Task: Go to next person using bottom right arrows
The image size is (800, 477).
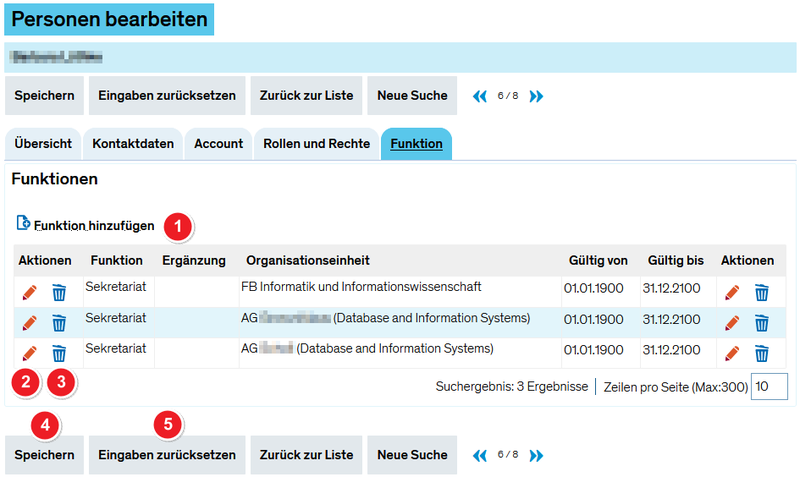Action: pyautogui.click(x=536, y=456)
